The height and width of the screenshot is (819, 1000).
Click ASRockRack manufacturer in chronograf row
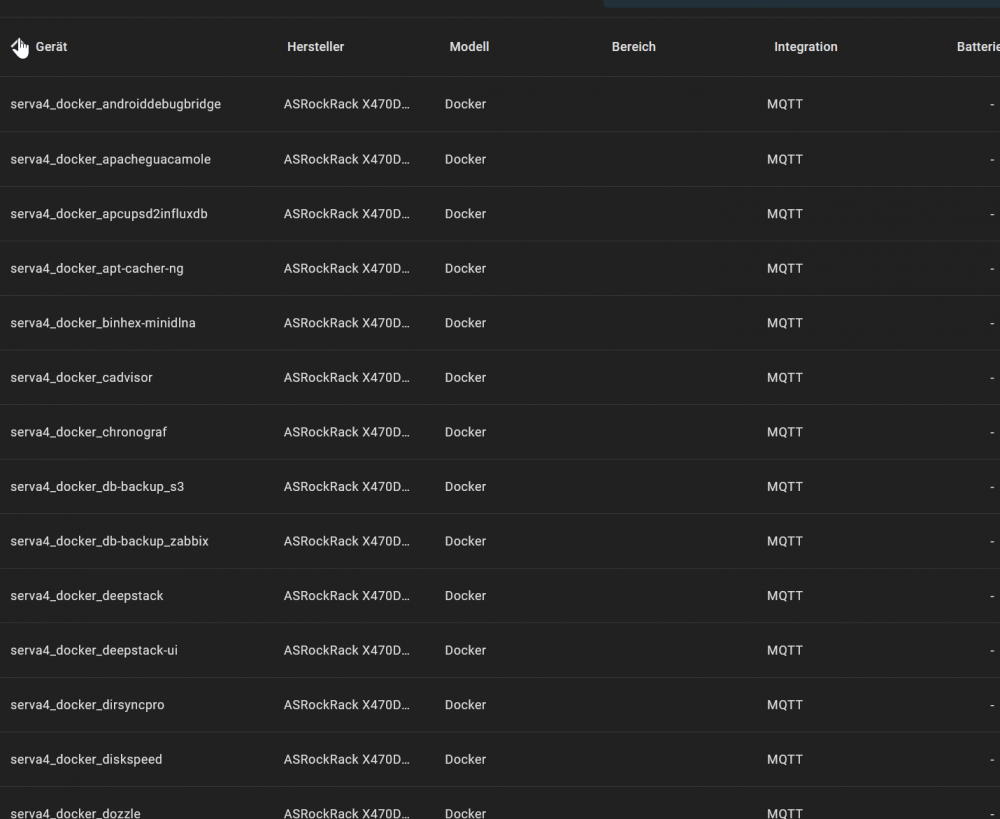click(x=346, y=432)
